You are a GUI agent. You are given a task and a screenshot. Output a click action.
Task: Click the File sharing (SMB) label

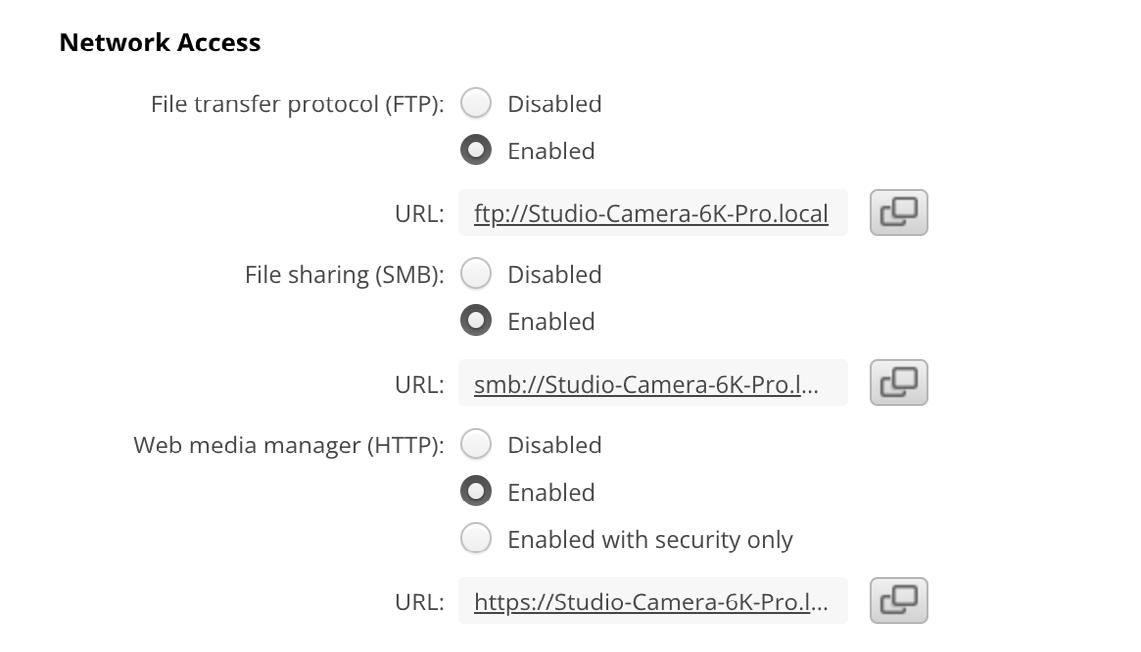point(344,275)
